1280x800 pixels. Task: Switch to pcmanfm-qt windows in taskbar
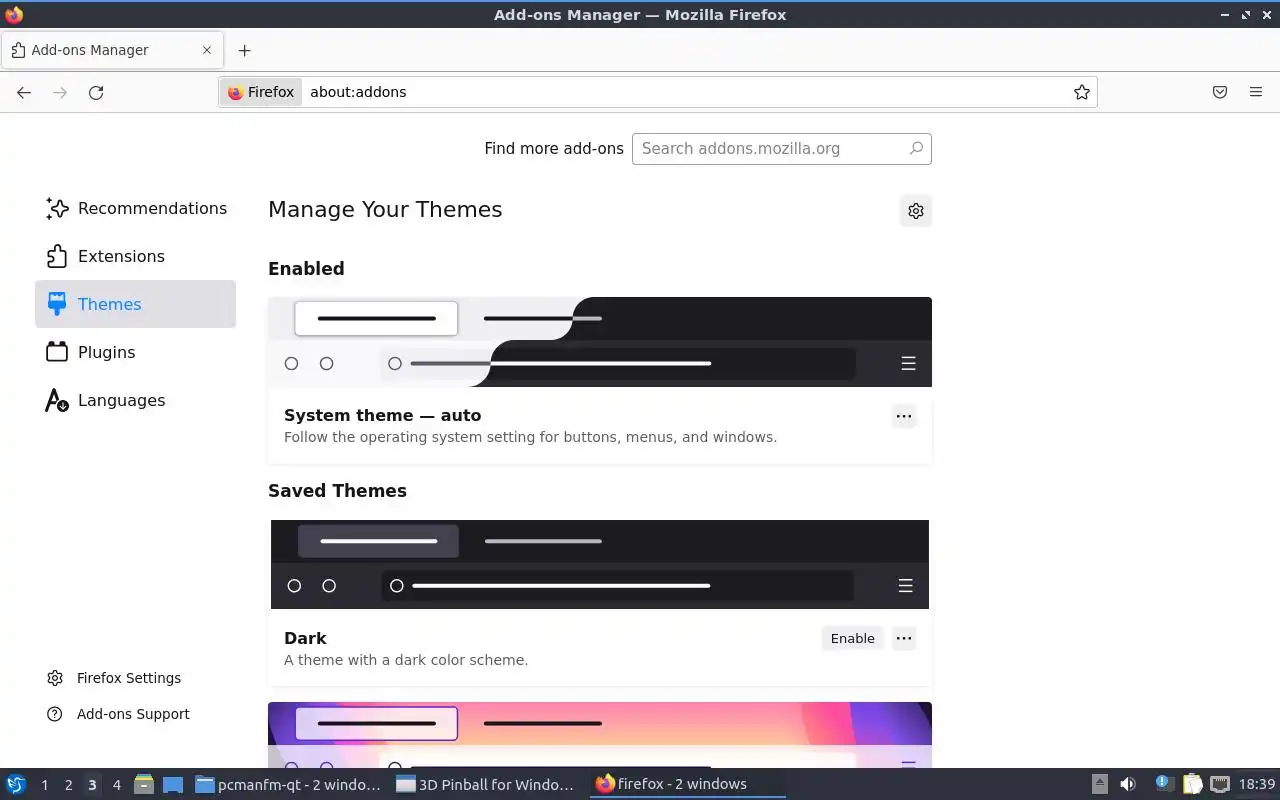coord(288,785)
